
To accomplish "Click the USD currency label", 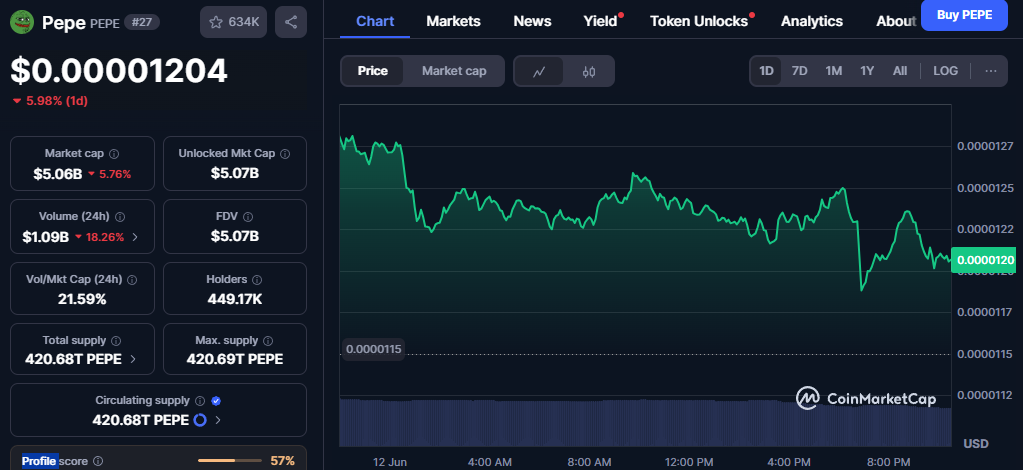I will tap(976, 444).
